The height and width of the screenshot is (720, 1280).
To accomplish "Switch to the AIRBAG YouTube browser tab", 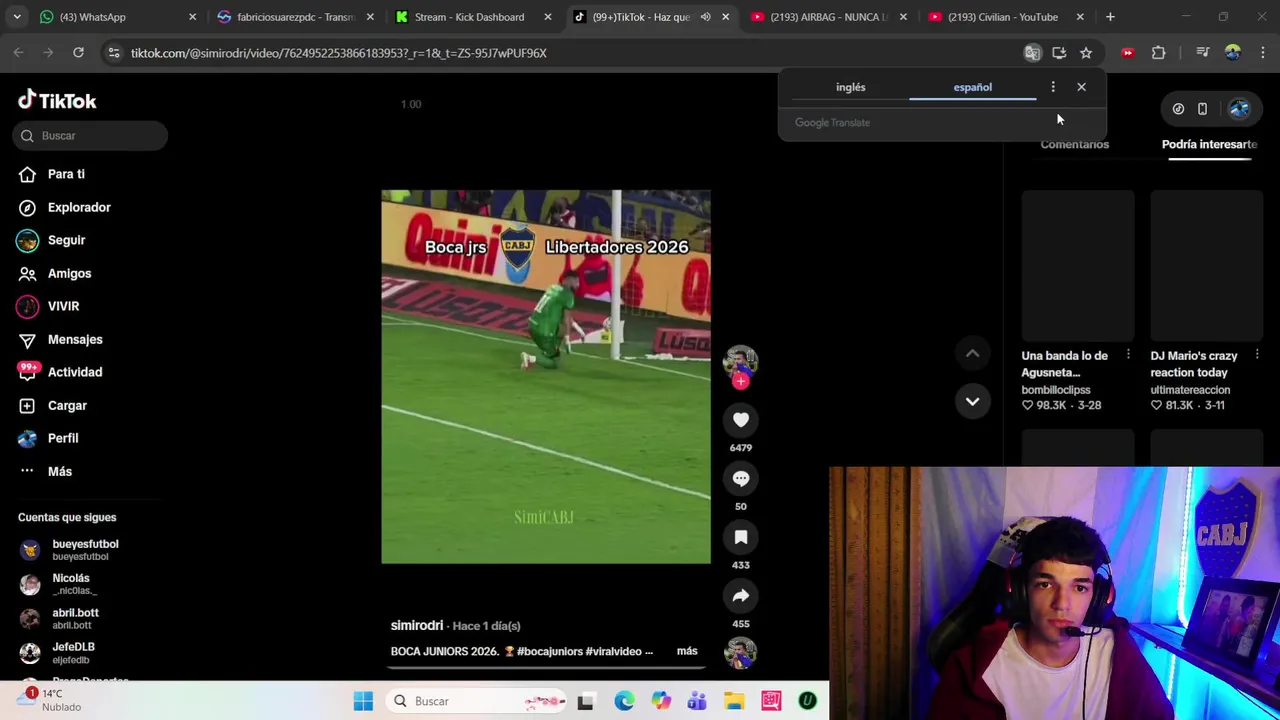I will click(x=828, y=17).
